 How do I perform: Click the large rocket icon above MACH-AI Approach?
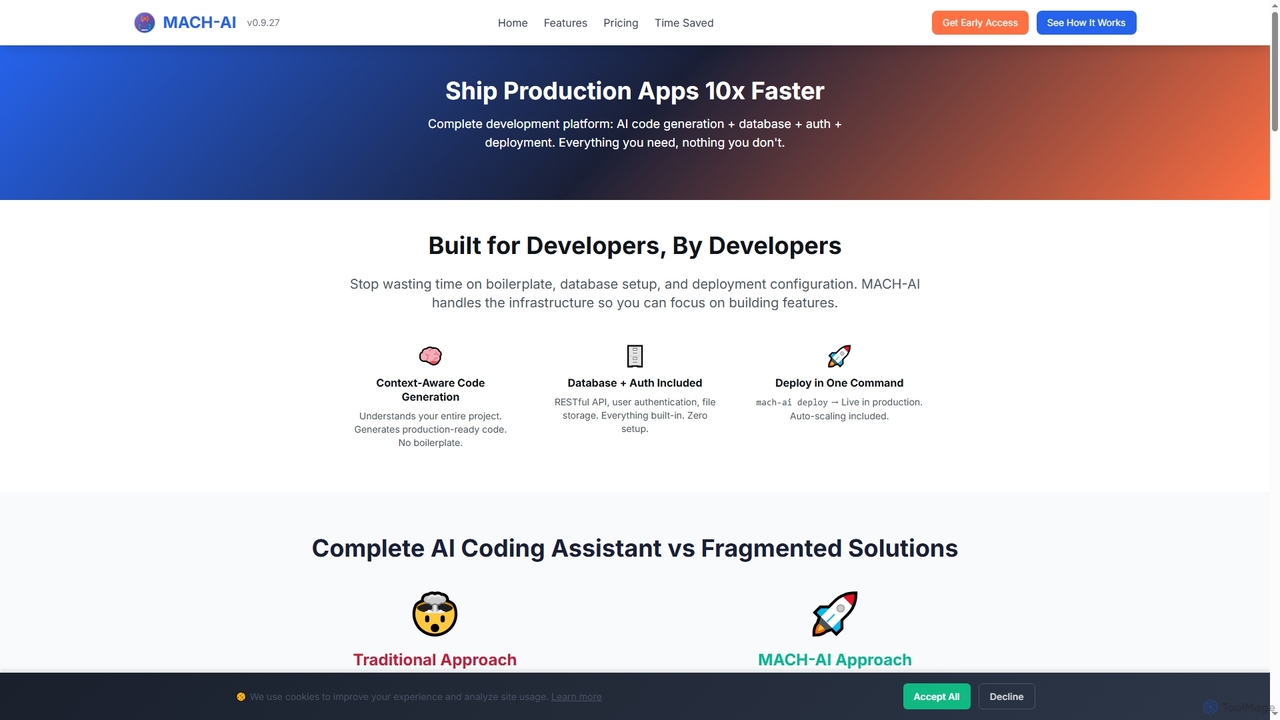tap(835, 614)
